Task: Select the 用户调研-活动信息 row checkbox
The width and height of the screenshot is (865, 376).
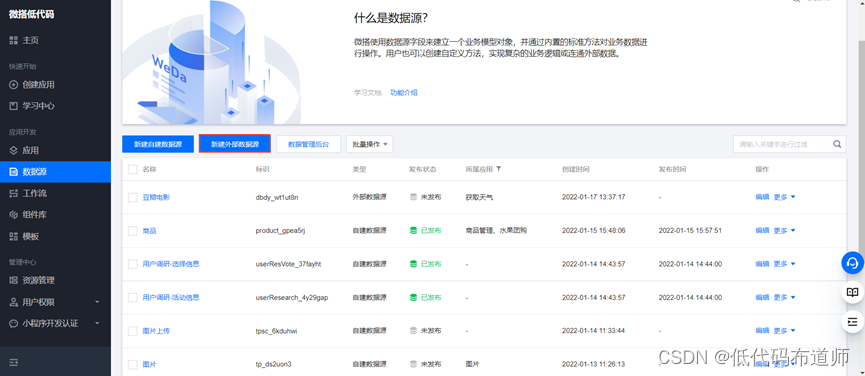Action: (x=132, y=298)
